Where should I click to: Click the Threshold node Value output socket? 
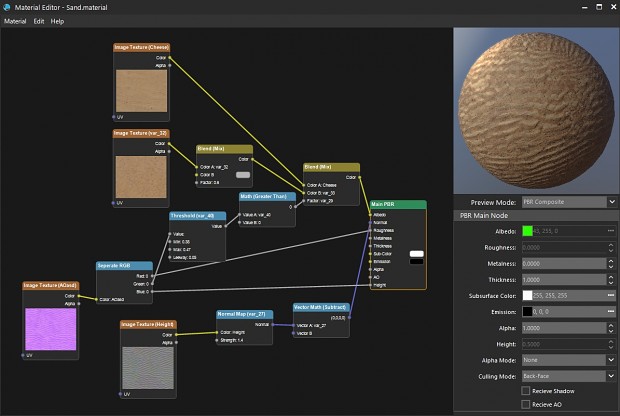coord(226,226)
